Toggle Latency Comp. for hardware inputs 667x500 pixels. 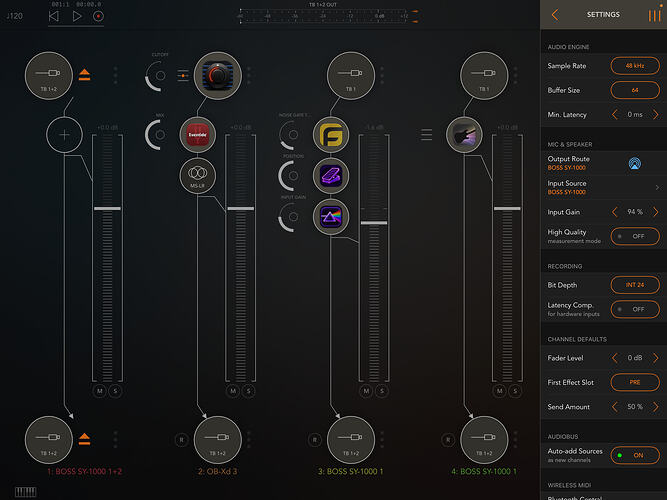(x=635, y=309)
